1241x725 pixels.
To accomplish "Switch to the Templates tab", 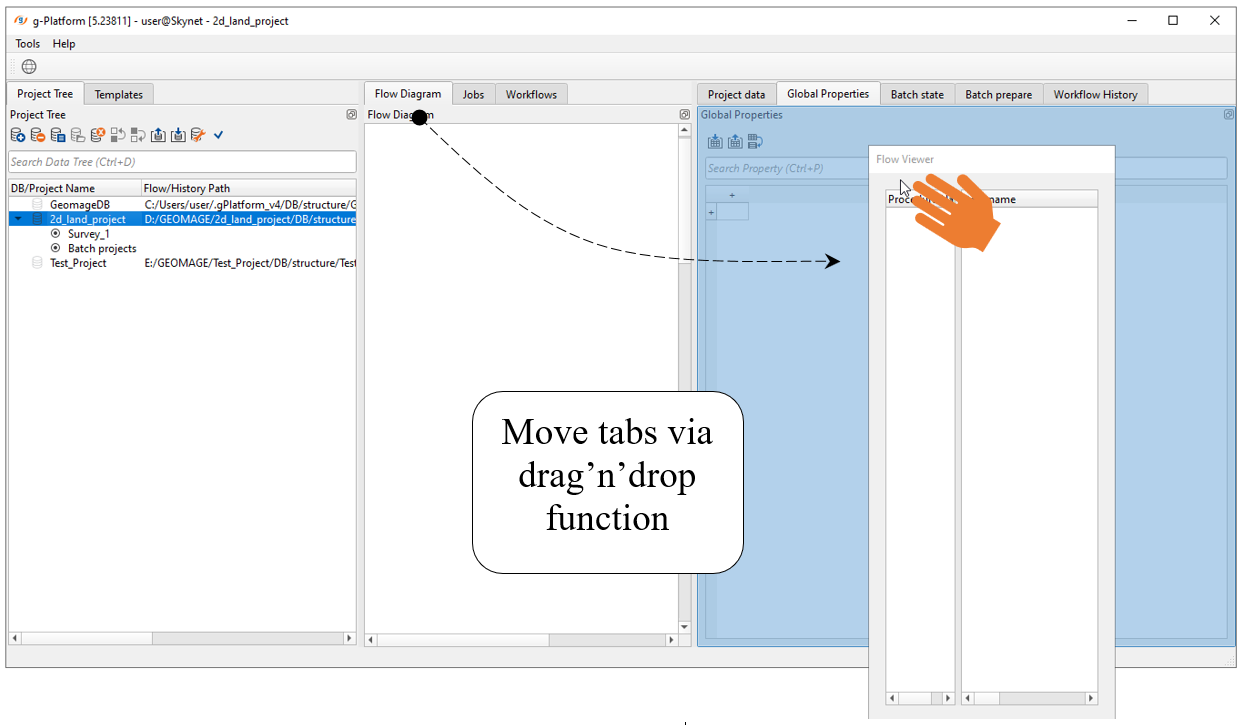I will coord(119,95).
